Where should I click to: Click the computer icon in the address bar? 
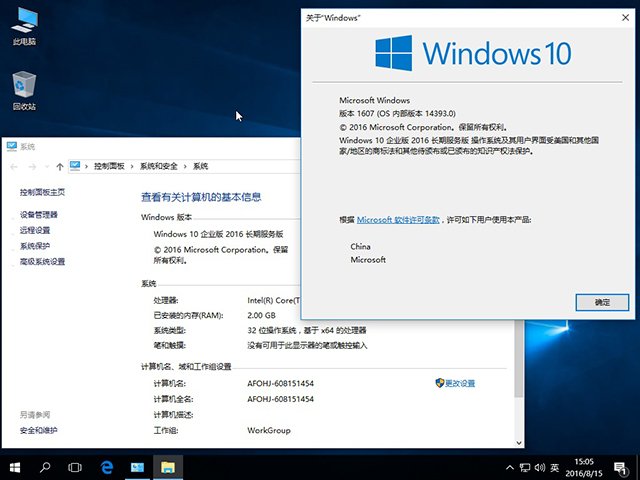75,166
